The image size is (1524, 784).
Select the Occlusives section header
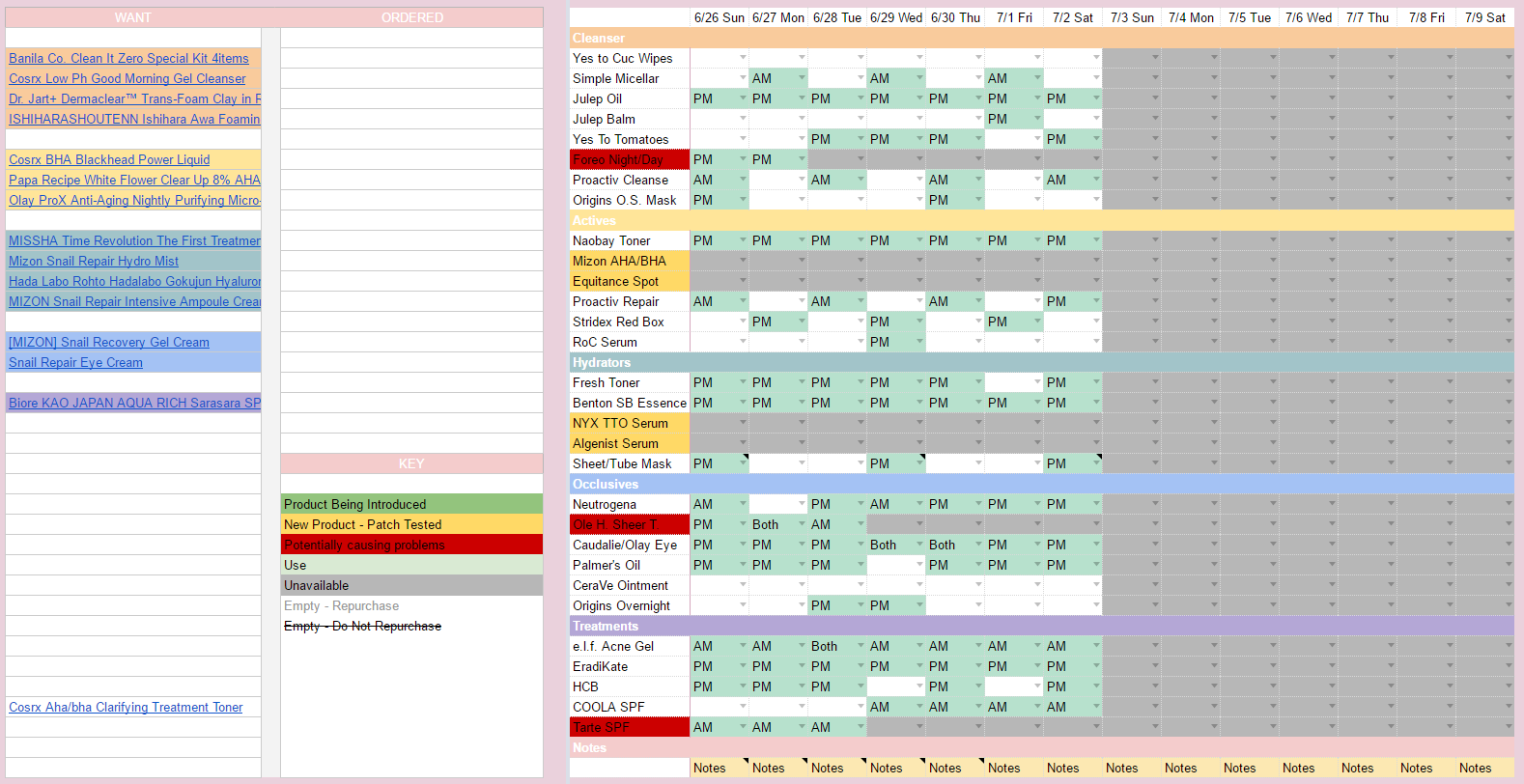click(x=1042, y=484)
